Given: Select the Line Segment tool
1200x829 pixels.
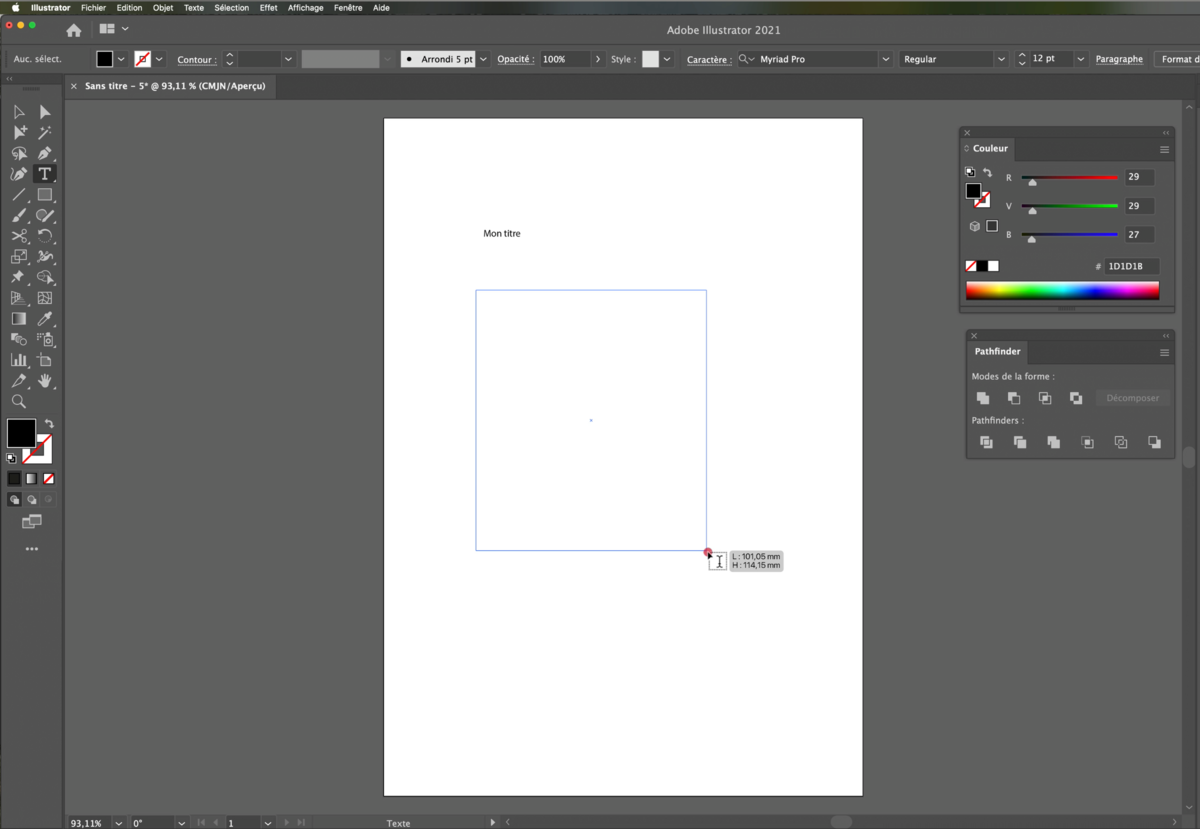Looking at the screenshot, I should click(x=19, y=195).
